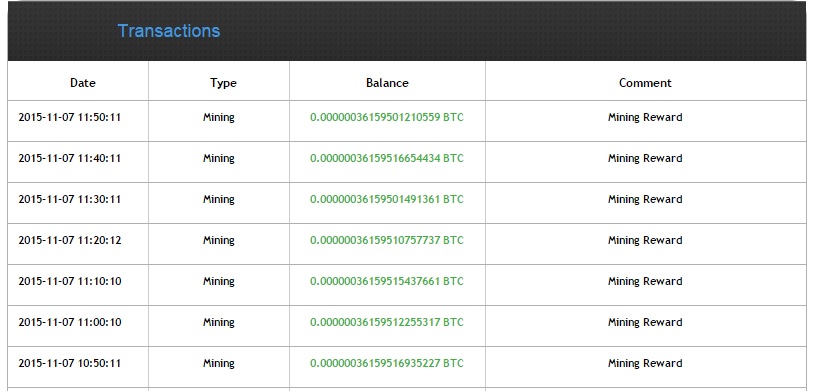This screenshot has width=820, height=391.
Task: Click balance 0.00000036159501210559 BTC
Action: point(387,117)
